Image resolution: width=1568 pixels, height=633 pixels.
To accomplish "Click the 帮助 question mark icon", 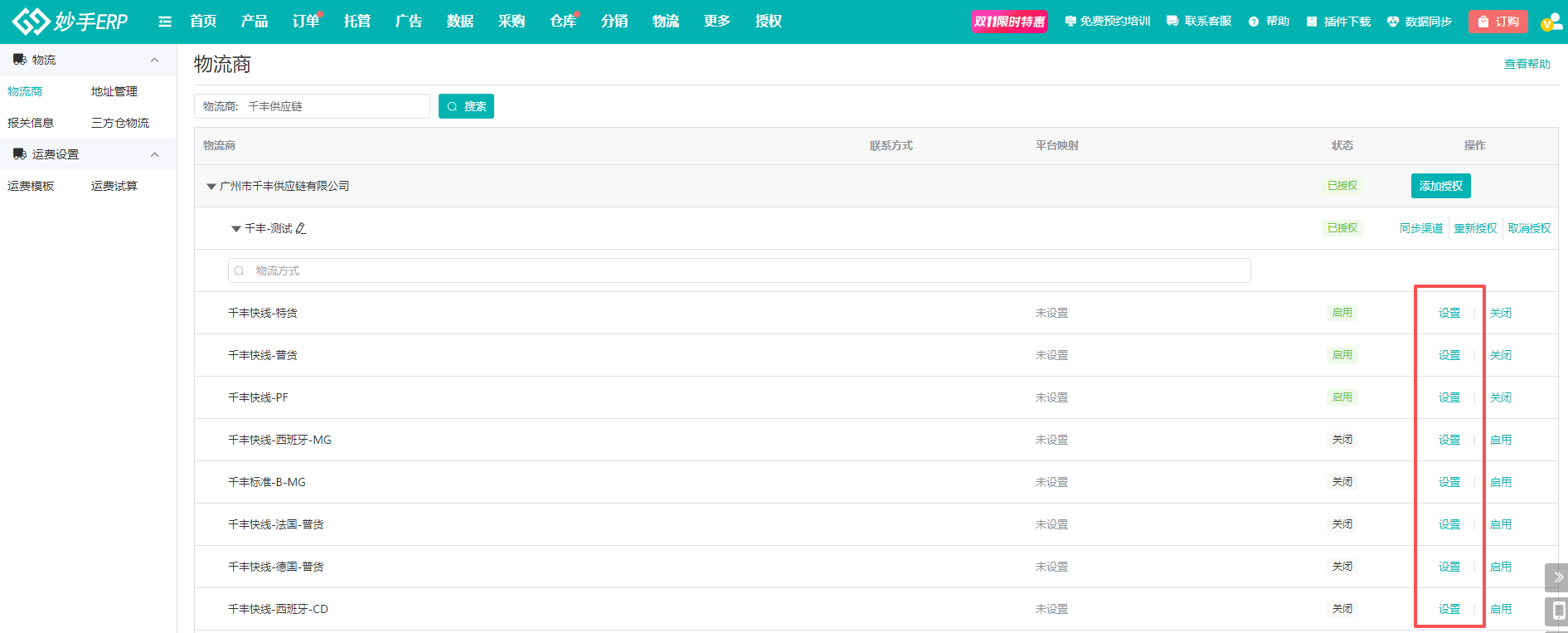I will (x=1254, y=22).
